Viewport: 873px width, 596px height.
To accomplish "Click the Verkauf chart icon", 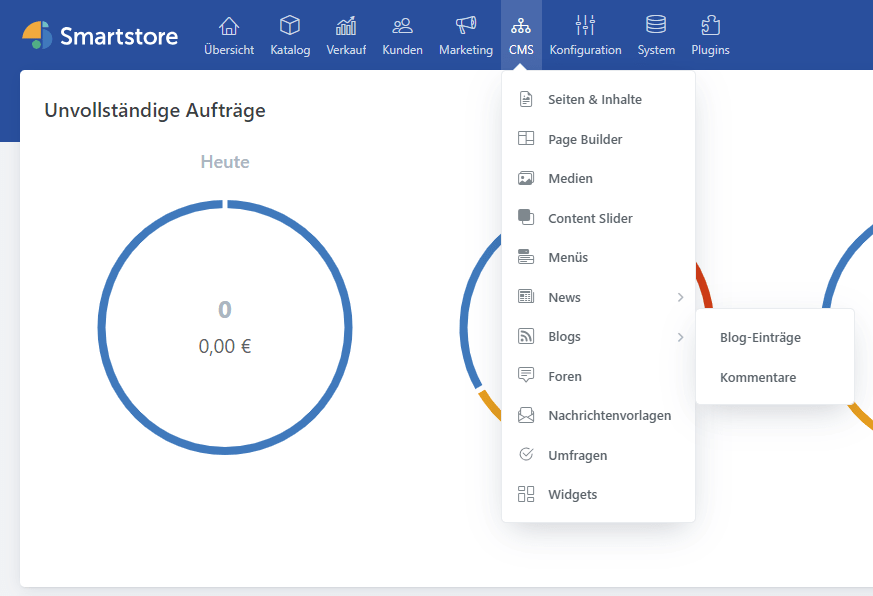I will click(x=346, y=26).
